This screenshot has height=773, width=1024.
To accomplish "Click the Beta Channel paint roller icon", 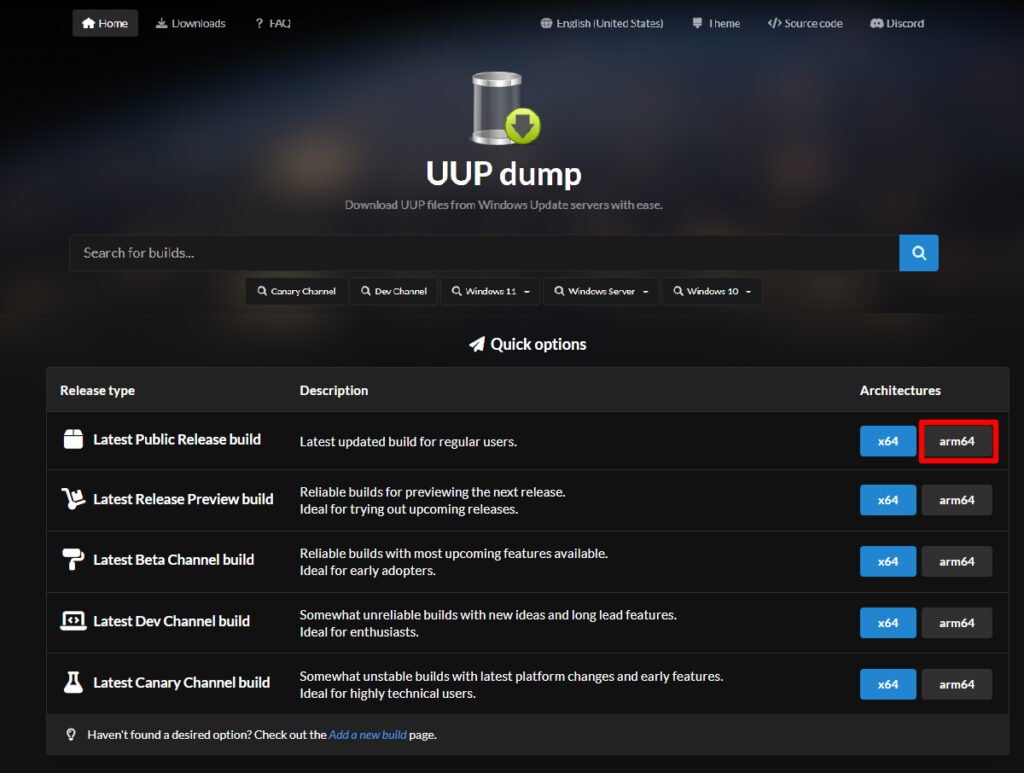I will (73, 560).
